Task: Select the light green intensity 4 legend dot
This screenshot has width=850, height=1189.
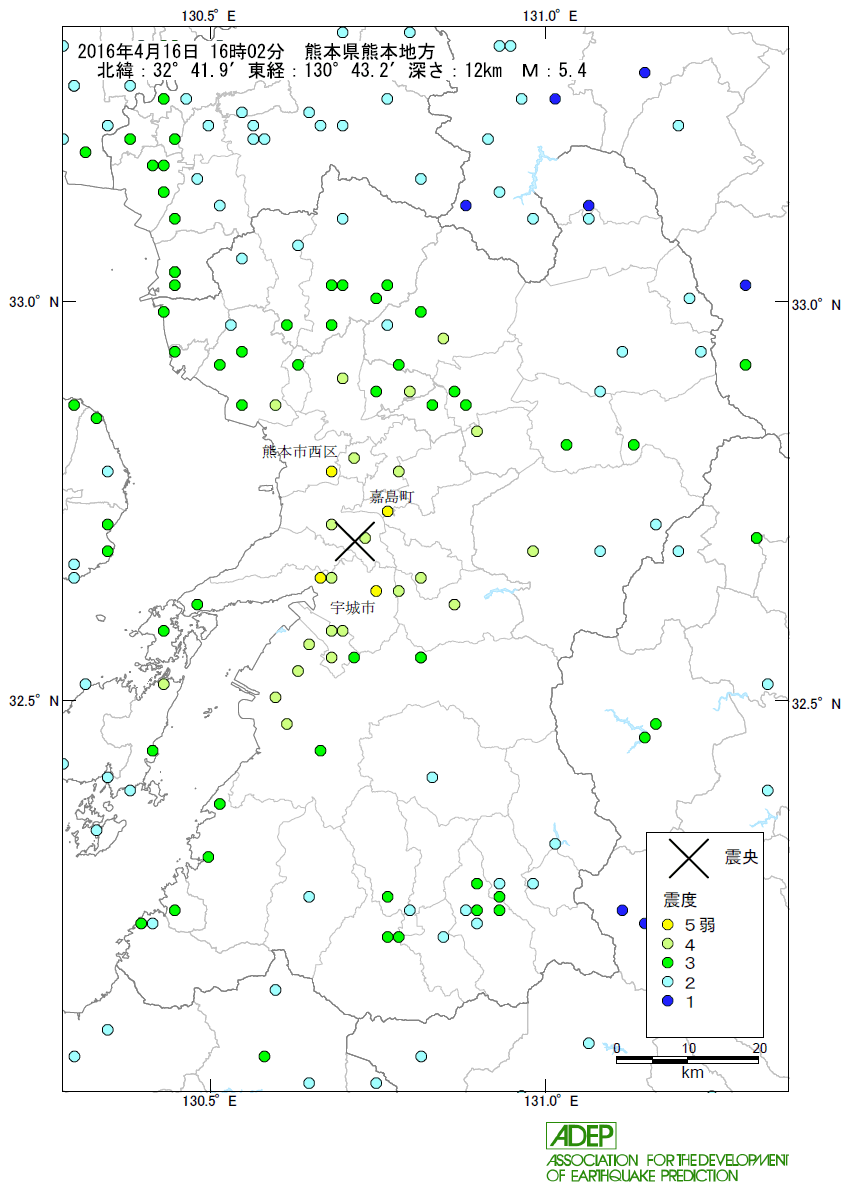Action: pyautogui.click(x=667, y=945)
